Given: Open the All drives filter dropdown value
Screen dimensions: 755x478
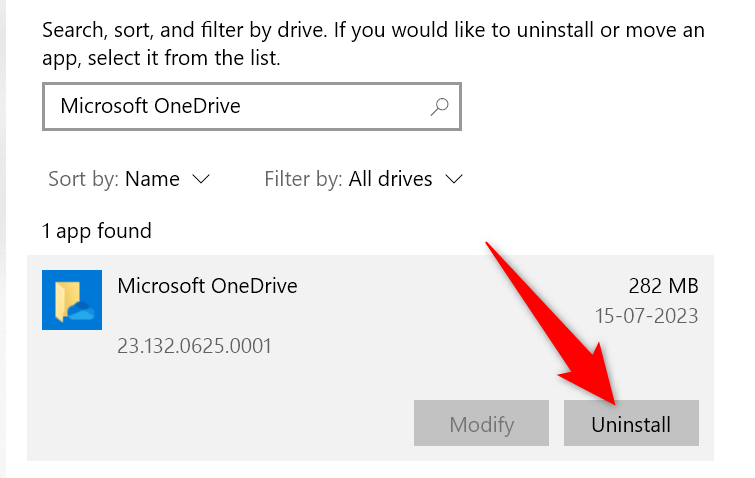Looking at the screenshot, I should point(390,180).
